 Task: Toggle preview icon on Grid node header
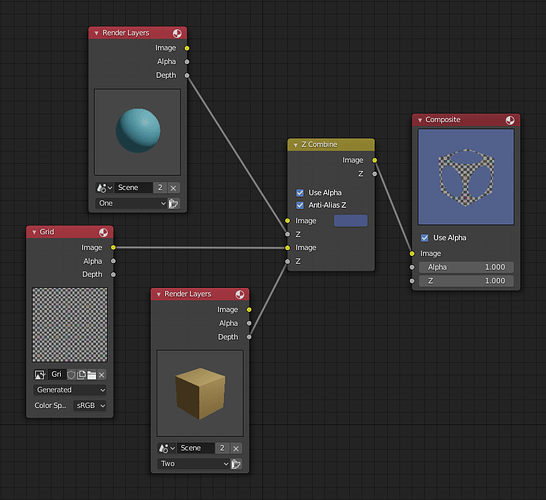click(103, 233)
